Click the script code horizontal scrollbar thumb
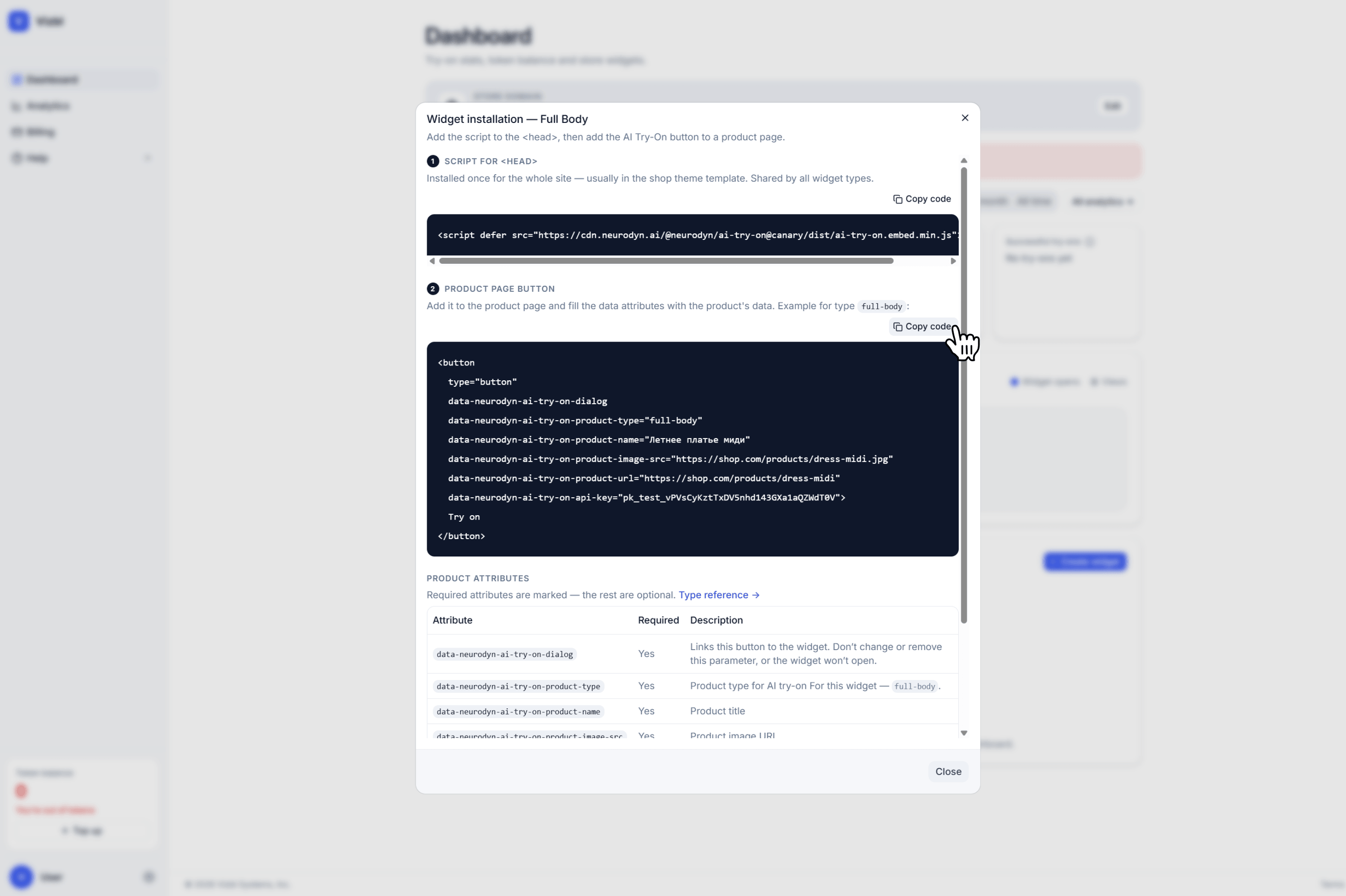This screenshot has height=896, width=1346. (x=666, y=261)
